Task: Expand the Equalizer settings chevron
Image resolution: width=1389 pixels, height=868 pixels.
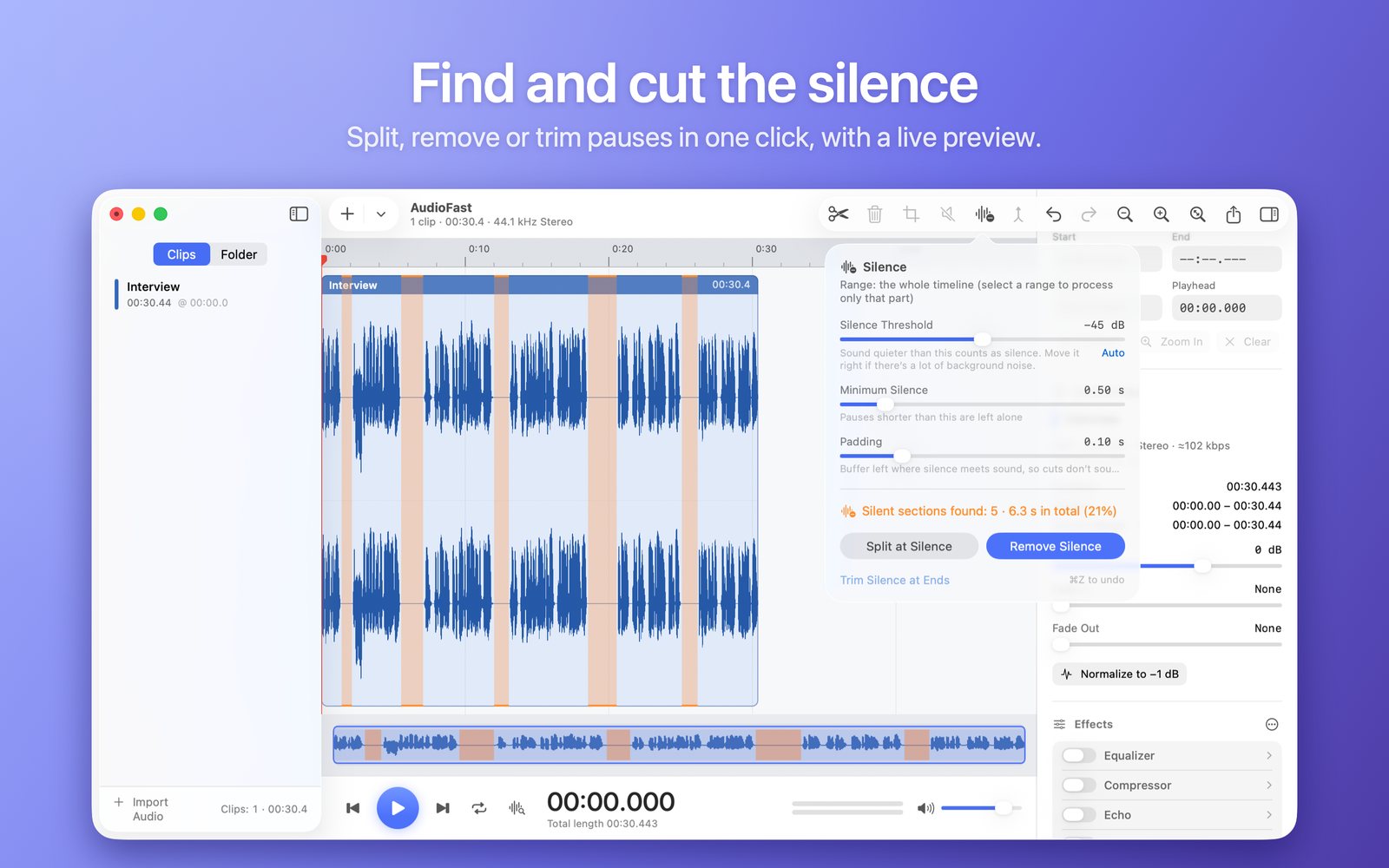Action: (x=1269, y=756)
